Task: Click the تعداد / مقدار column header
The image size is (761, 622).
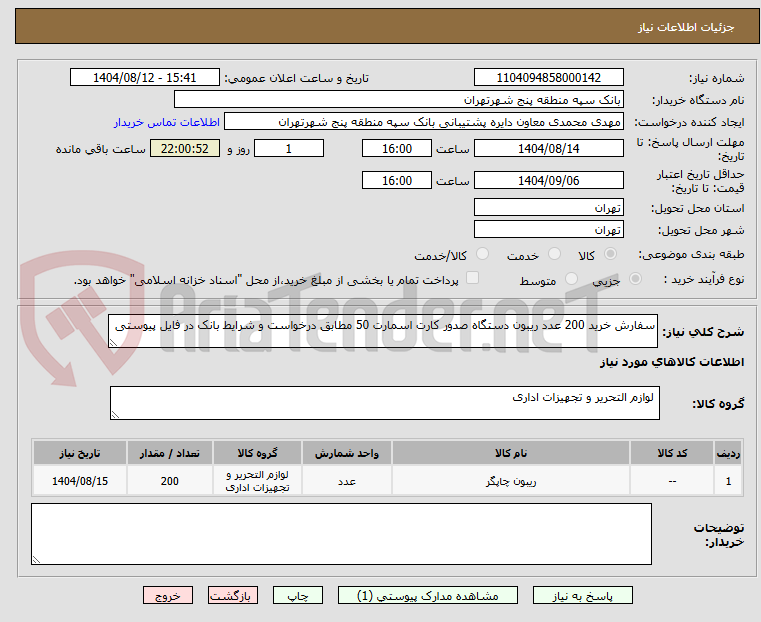Action: point(170,453)
